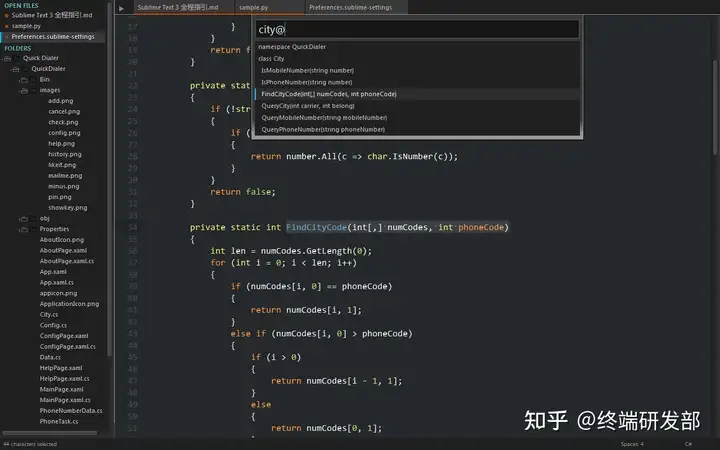
Task: Open AboutPage.xaml.cs in the sidebar
Action: pos(67,261)
